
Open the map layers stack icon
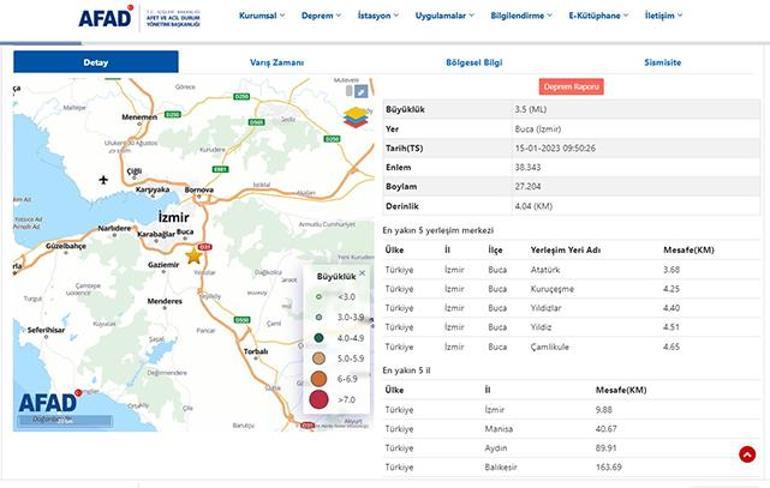[x=356, y=118]
